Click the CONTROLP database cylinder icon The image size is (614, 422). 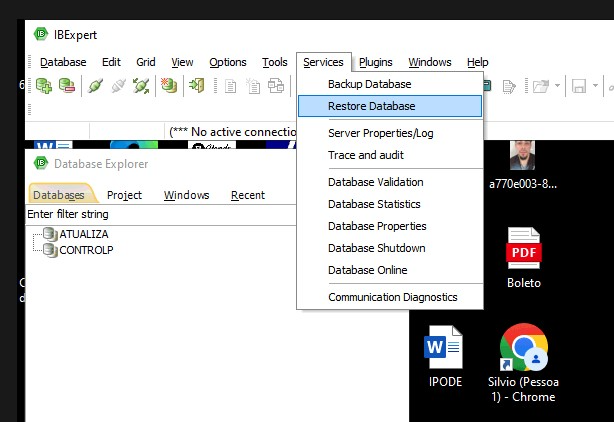coord(50,250)
